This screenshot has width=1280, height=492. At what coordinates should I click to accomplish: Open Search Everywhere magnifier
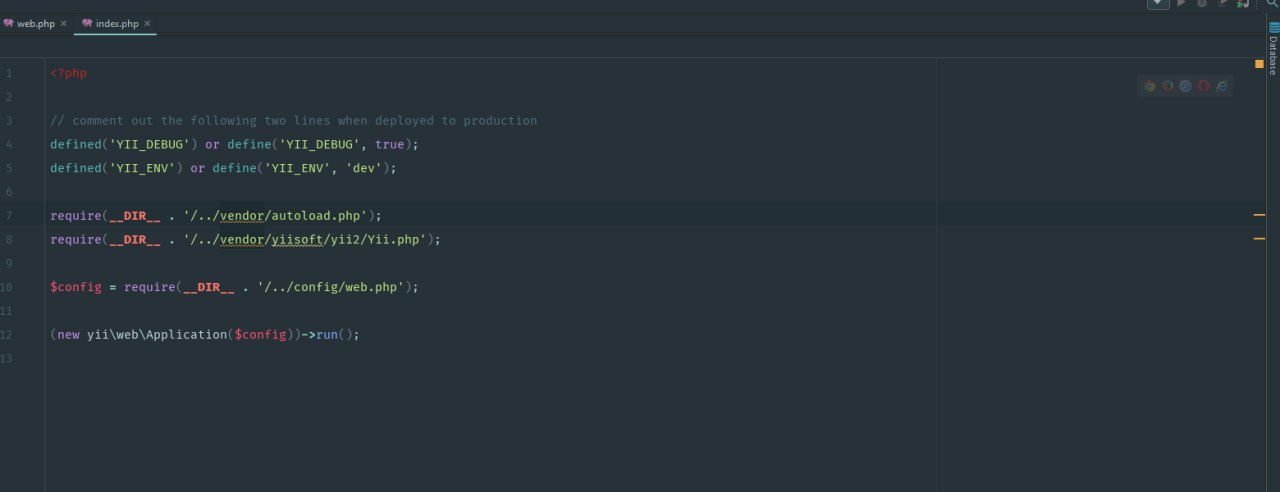pos(1273,4)
